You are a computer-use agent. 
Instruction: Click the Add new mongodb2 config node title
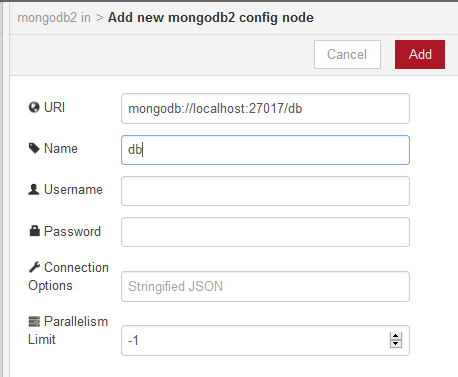[x=211, y=18]
